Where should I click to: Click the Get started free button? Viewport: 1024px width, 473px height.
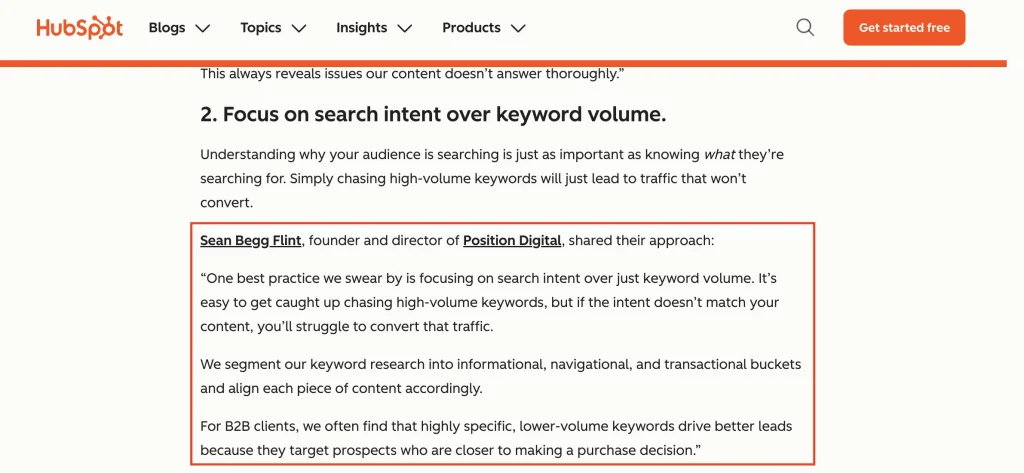tap(904, 27)
